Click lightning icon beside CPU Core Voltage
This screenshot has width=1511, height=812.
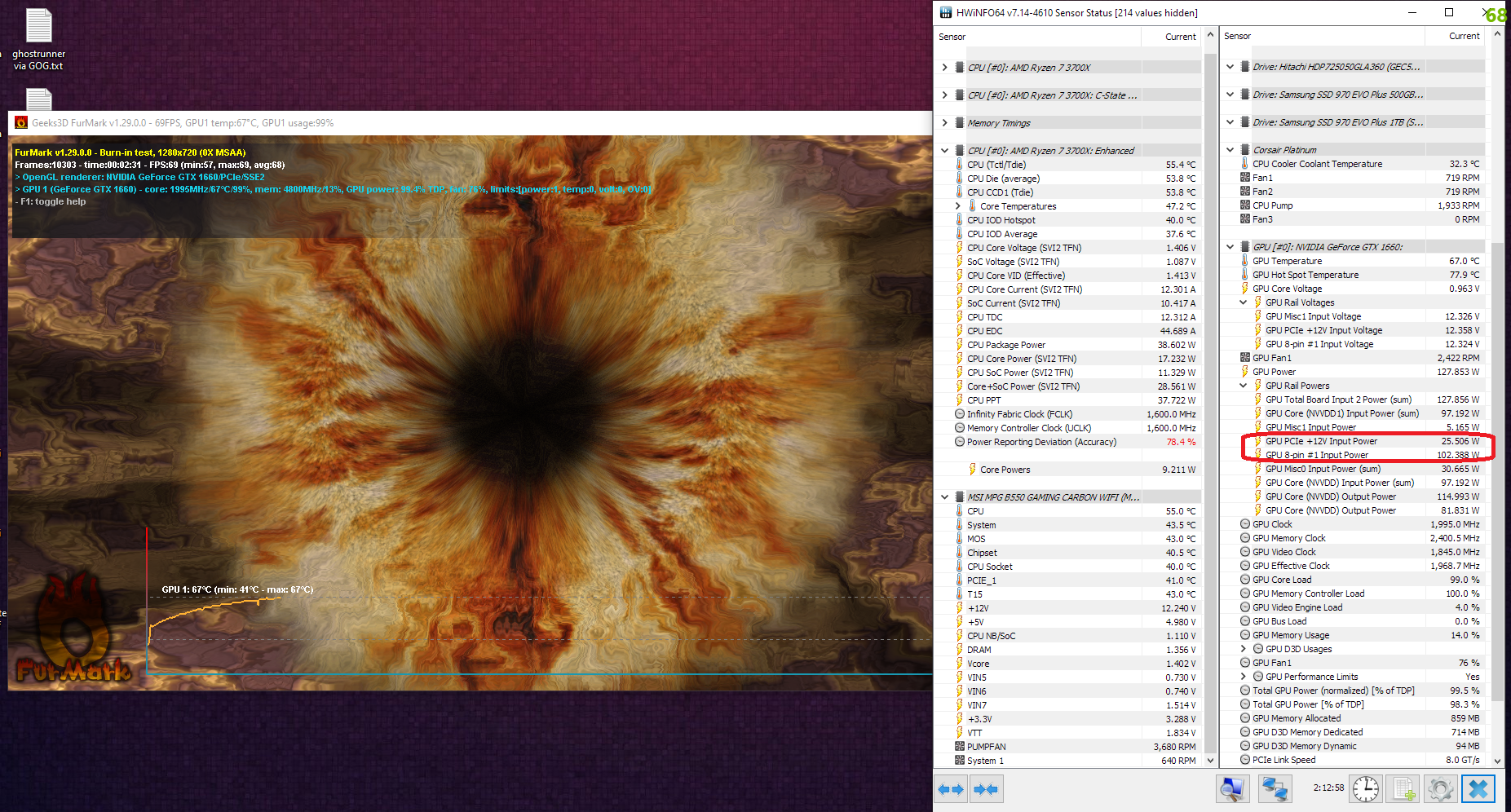[x=960, y=248]
